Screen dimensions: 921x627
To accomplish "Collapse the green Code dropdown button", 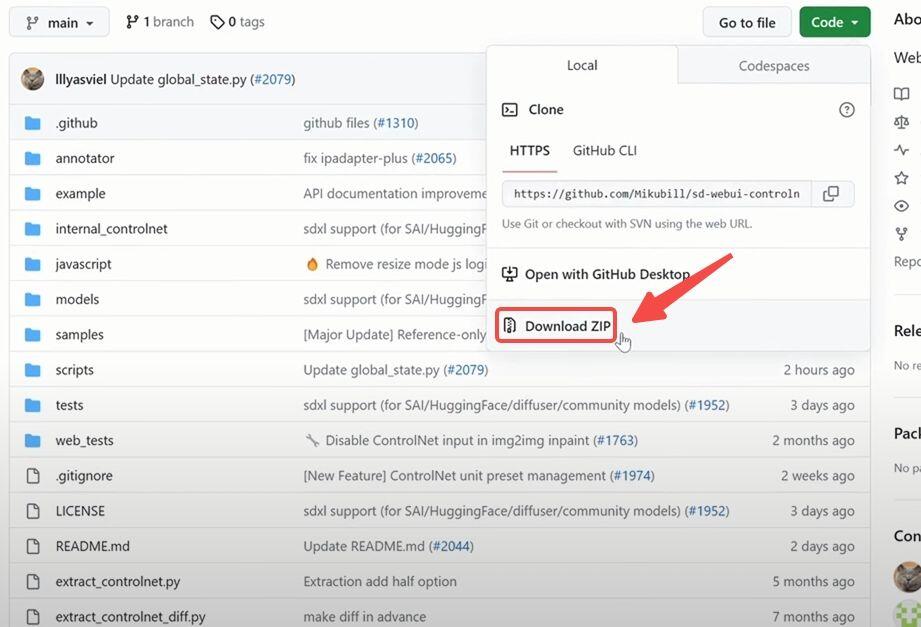I will 834,22.
